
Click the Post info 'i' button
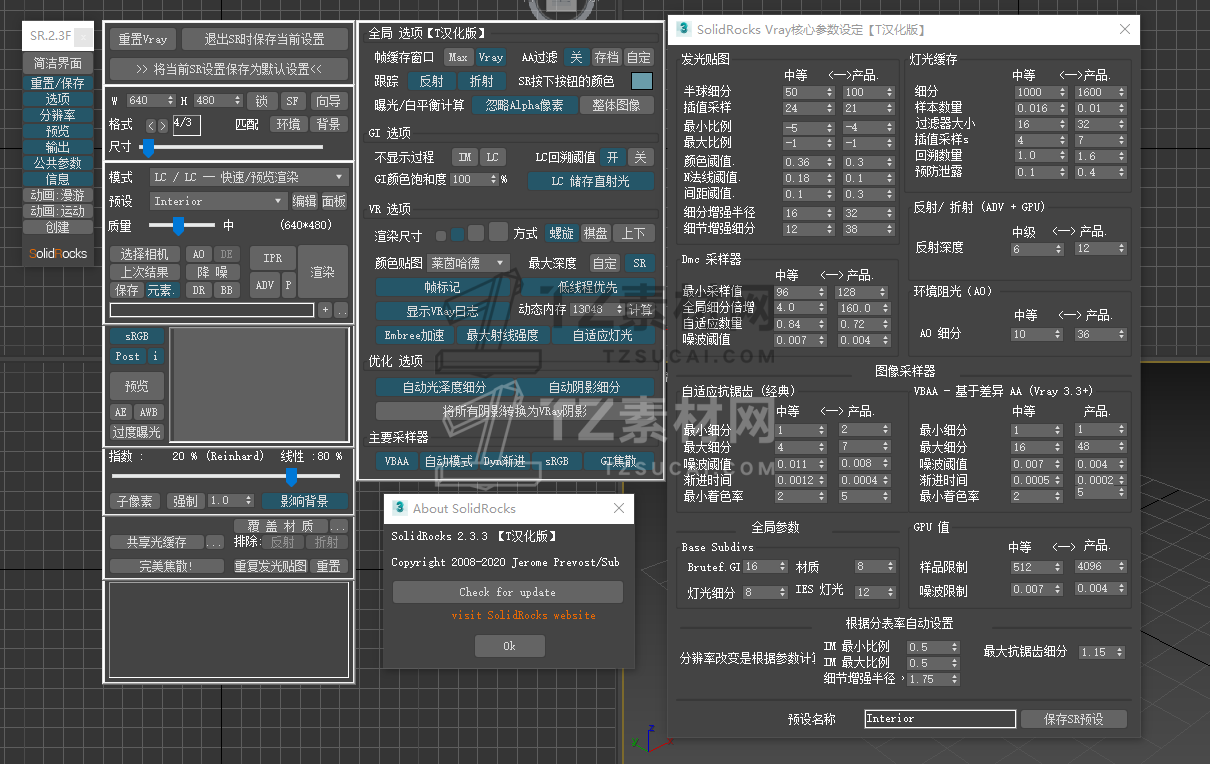[156, 356]
